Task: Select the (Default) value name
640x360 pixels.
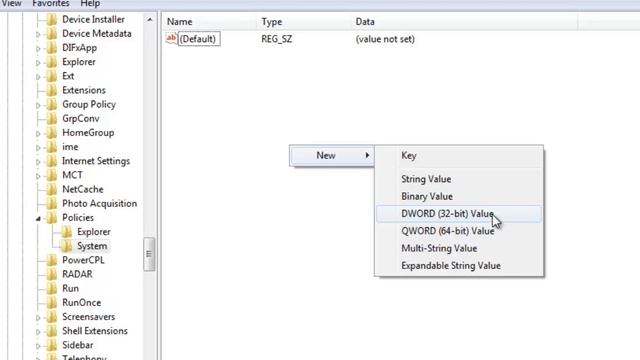Action: 198,39
